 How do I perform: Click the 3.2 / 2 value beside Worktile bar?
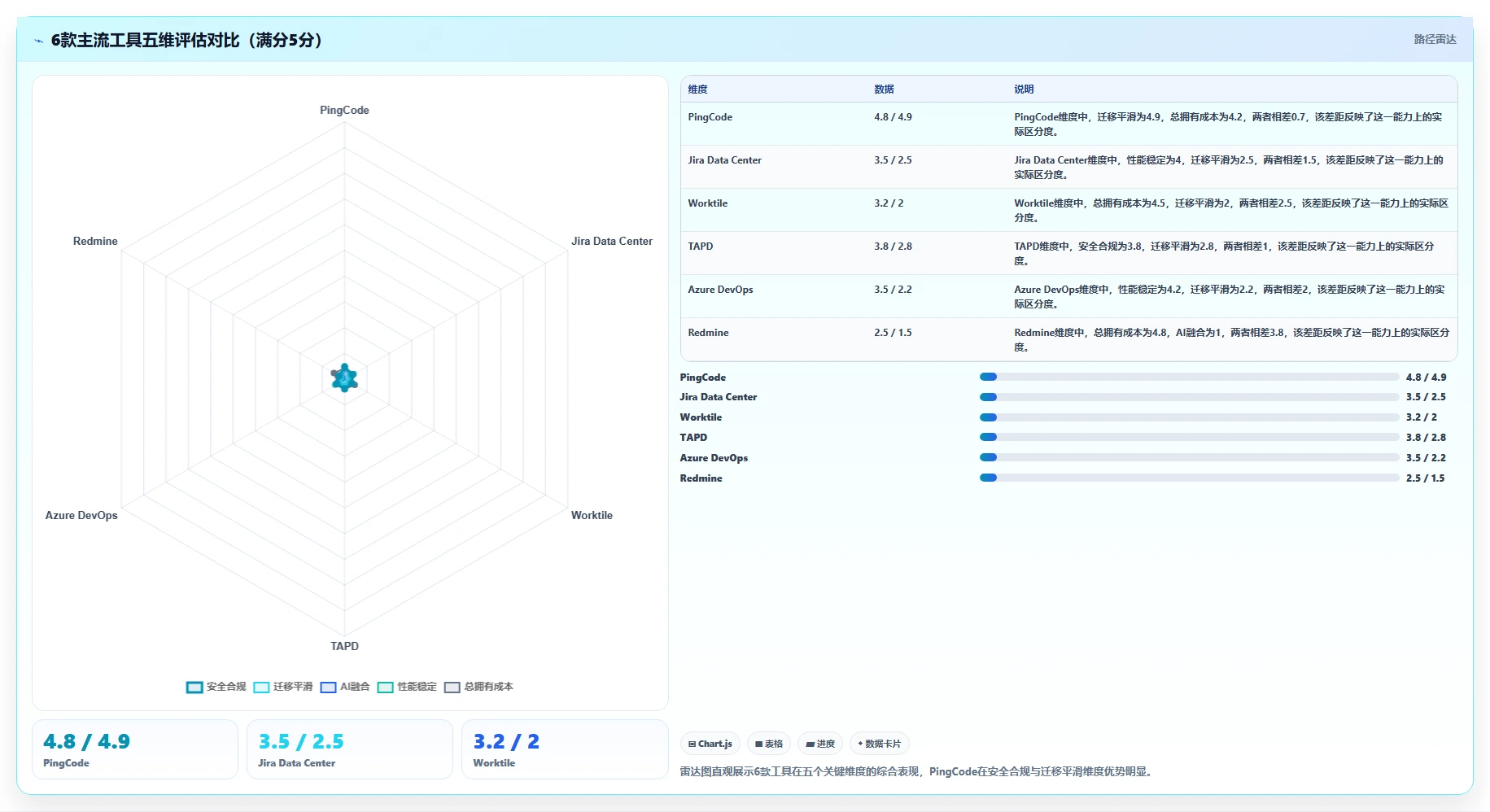pyautogui.click(x=1421, y=417)
